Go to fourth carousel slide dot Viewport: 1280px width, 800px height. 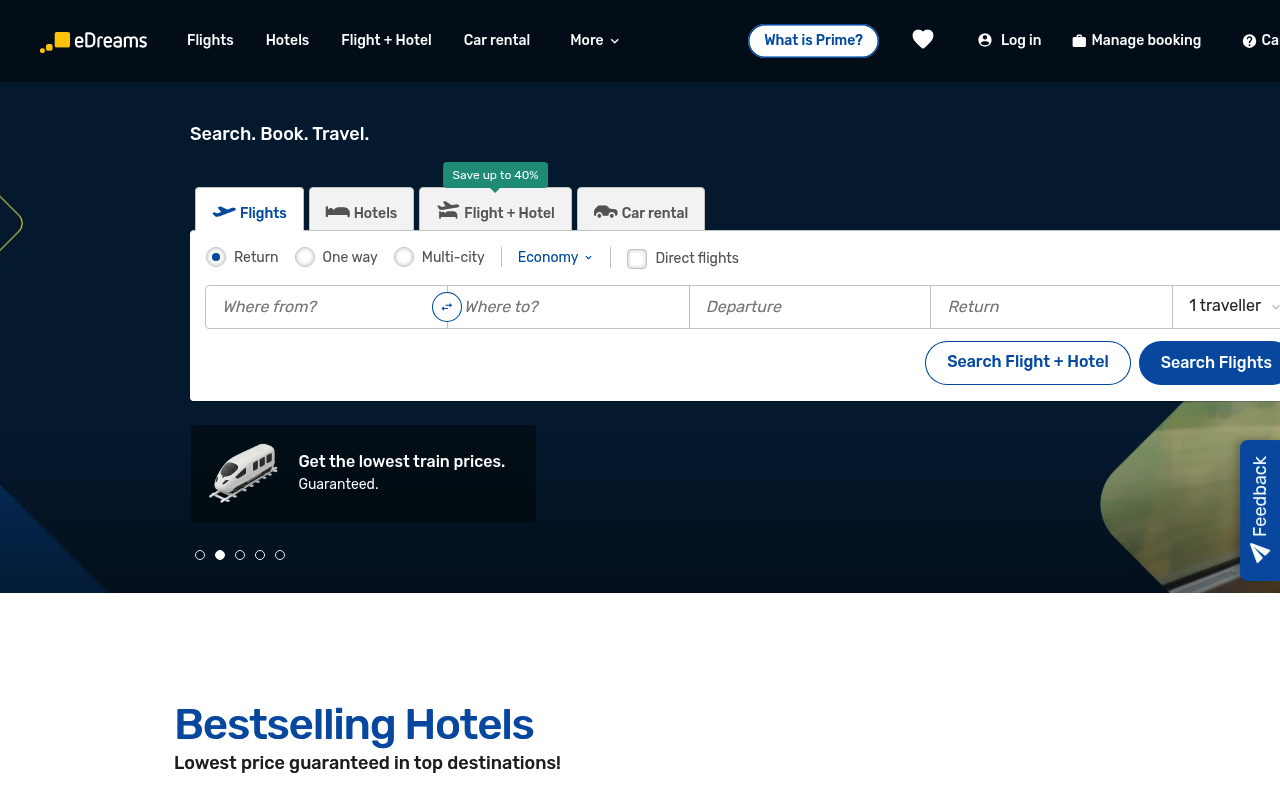click(260, 555)
